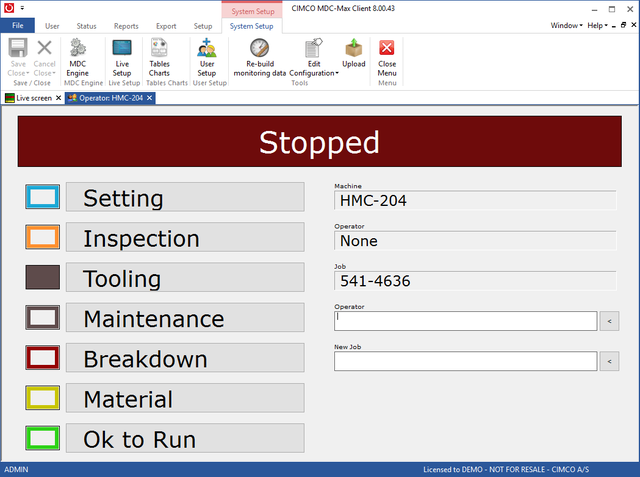640x477 pixels.
Task: Select the Operator: HMC-204 document tab
Action: [110, 98]
